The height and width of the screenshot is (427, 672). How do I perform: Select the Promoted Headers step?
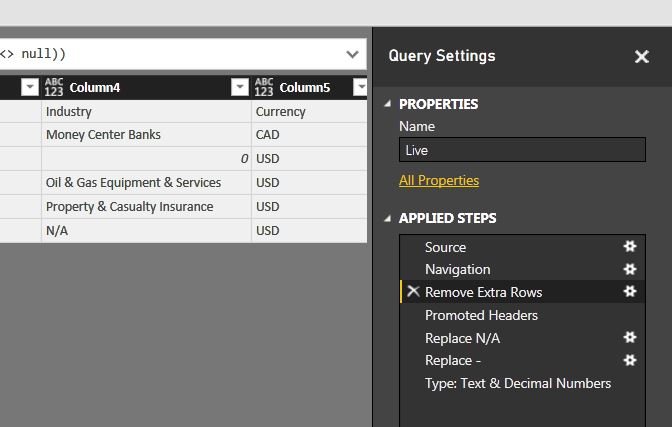pyautogui.click(x=481, y=315)
